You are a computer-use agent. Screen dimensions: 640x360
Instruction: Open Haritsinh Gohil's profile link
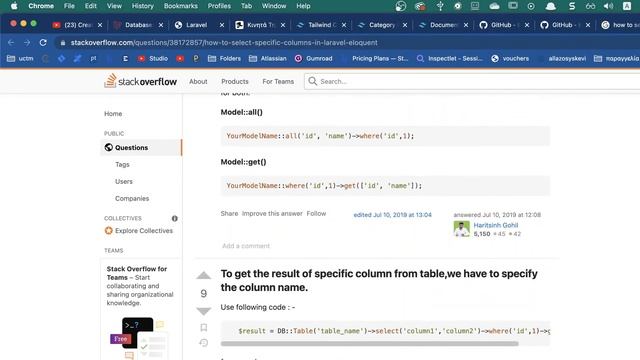point(496,225)
